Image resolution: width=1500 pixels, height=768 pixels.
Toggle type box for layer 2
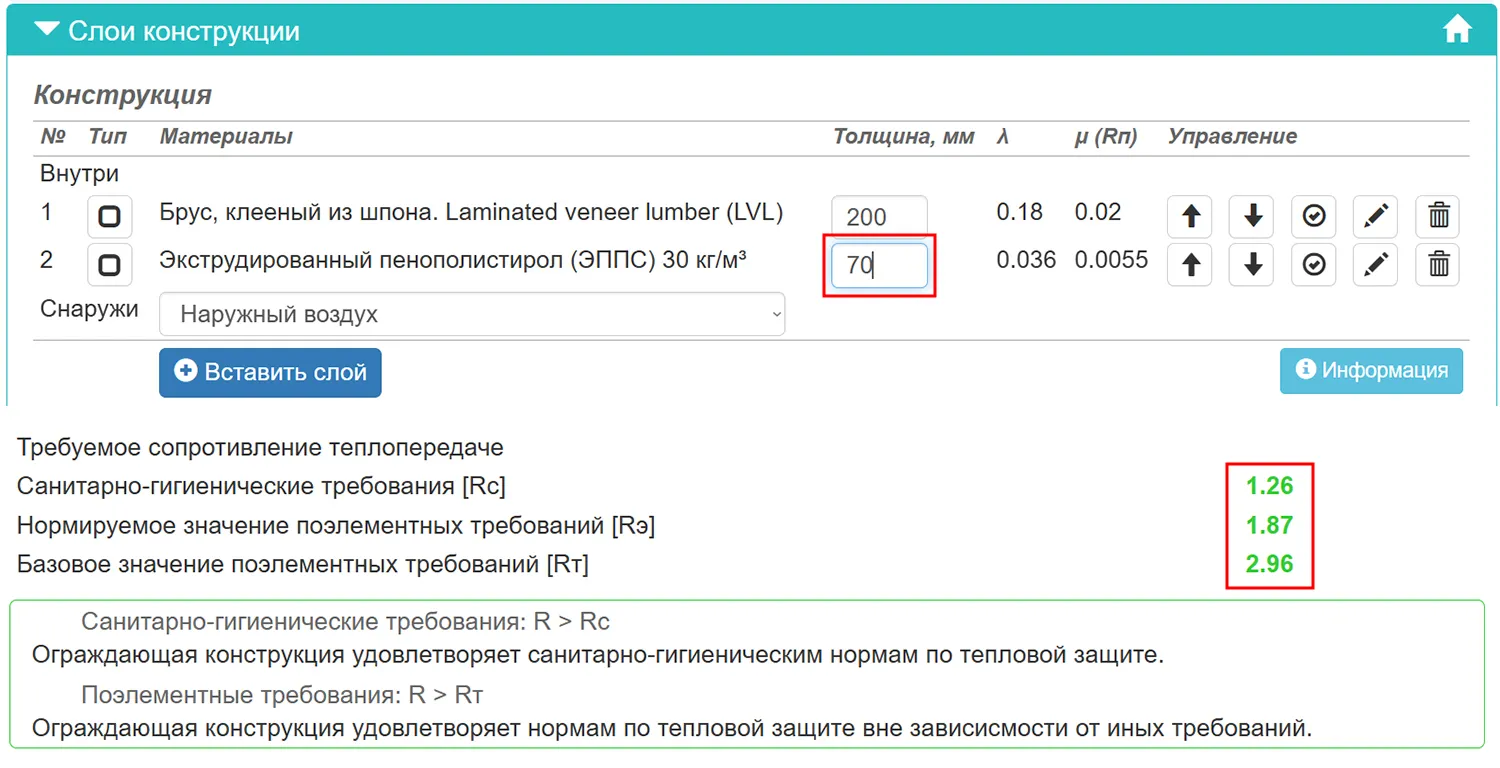coord(109,264)
